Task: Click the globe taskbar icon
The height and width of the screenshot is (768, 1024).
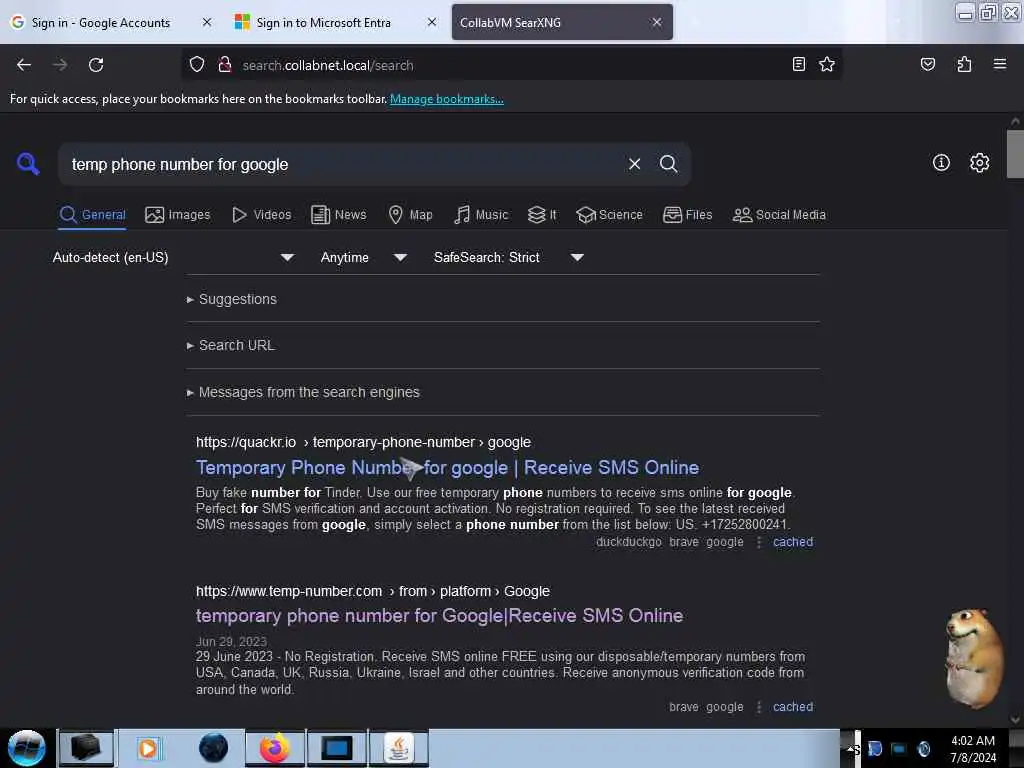Action: (214, 748)
